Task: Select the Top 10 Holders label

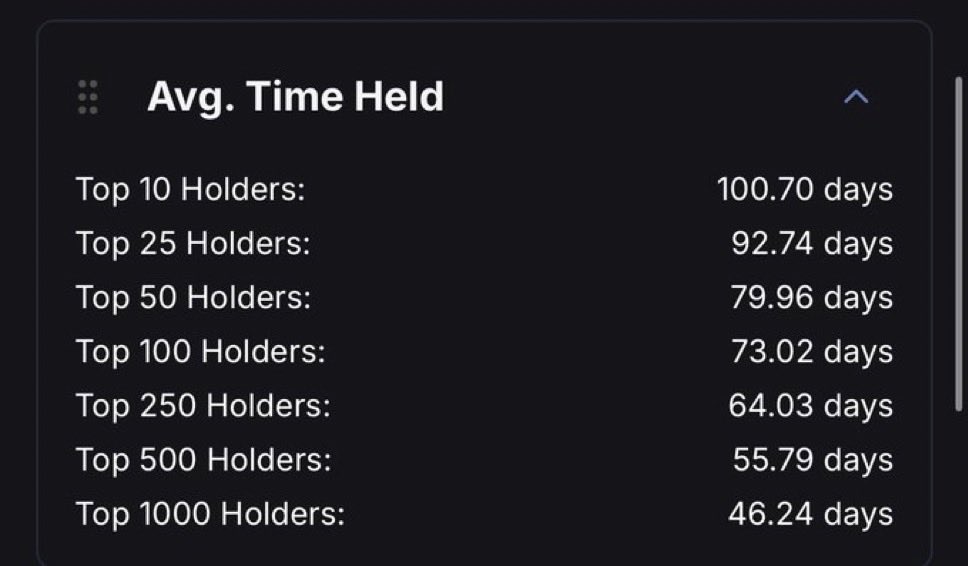Action: point(190,189)
